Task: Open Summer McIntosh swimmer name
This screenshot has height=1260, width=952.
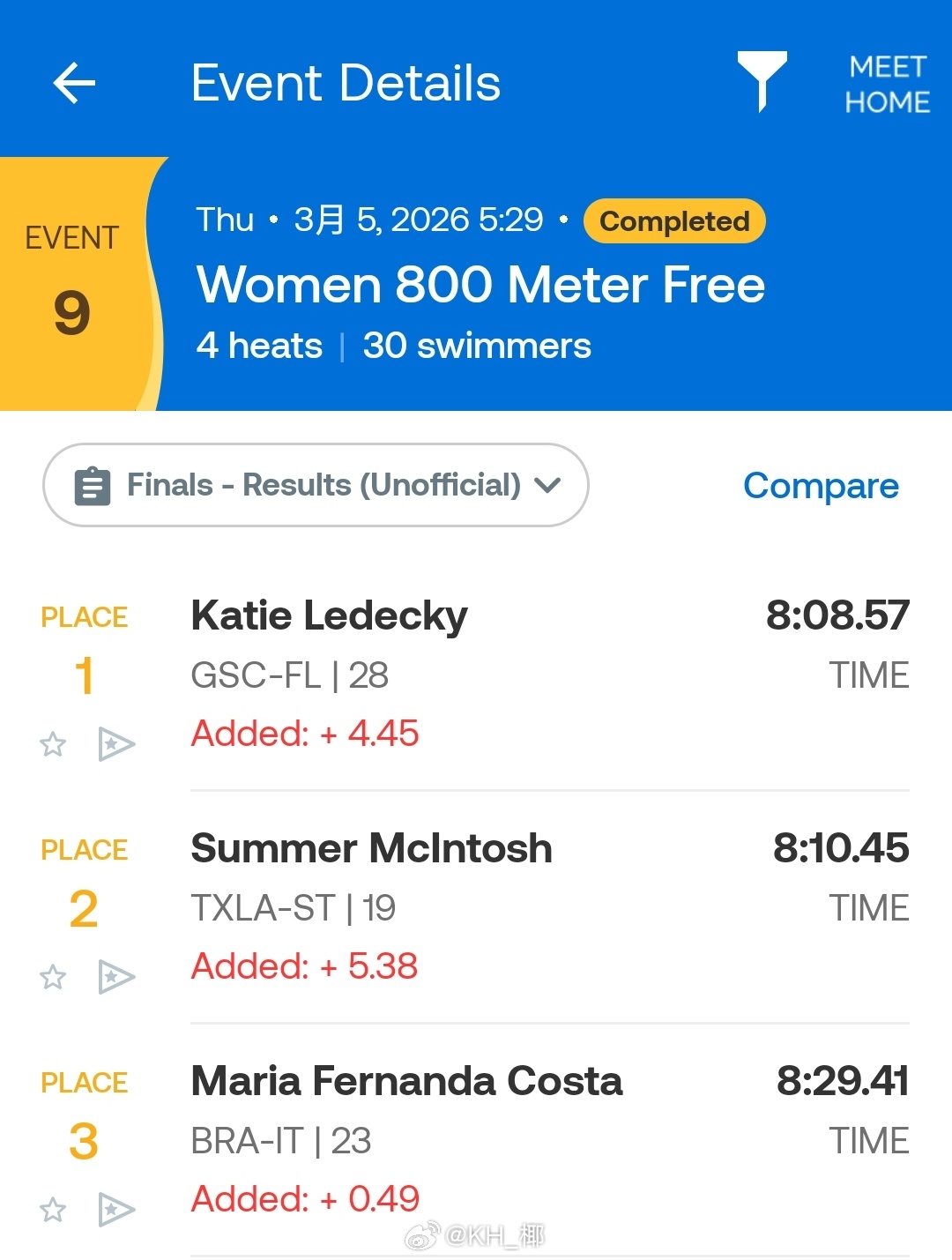Action: [371, 848]
